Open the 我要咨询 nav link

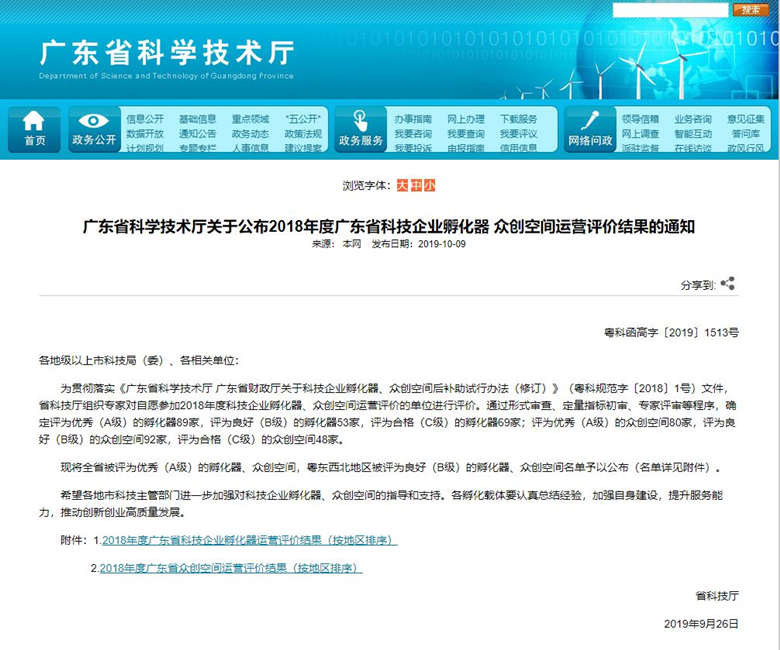413,134
